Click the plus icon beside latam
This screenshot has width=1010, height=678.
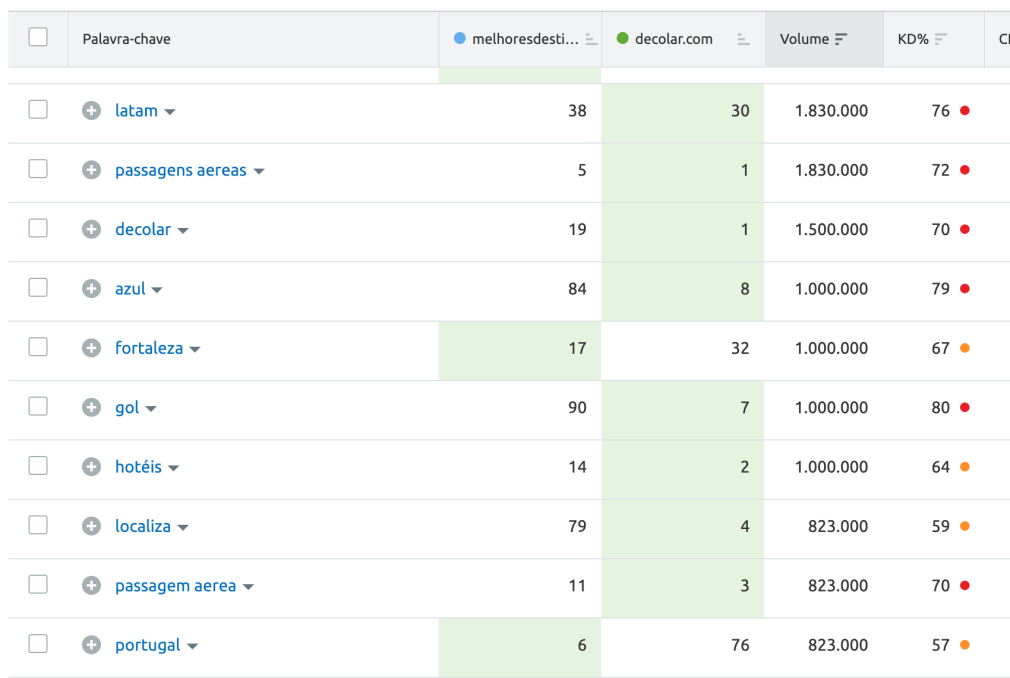(91, 111)
